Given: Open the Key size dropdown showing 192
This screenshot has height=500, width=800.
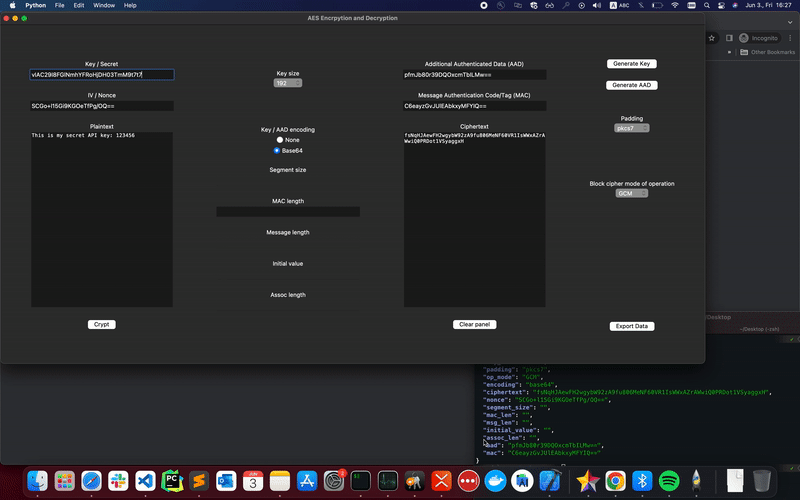Looking at the screenshot, I should [x=288, y=83].
